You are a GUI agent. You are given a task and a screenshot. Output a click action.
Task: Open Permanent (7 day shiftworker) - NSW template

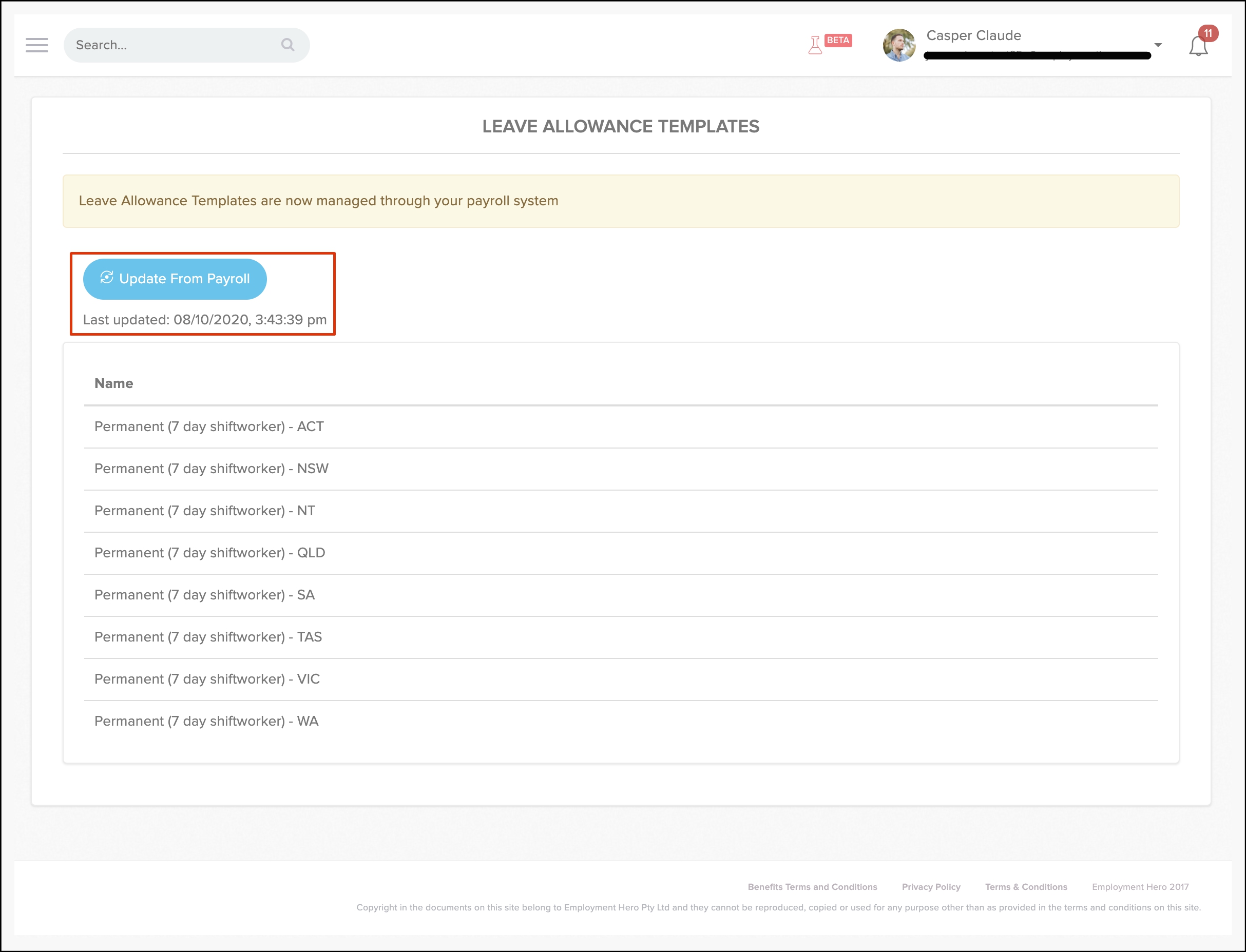[211, 469]
